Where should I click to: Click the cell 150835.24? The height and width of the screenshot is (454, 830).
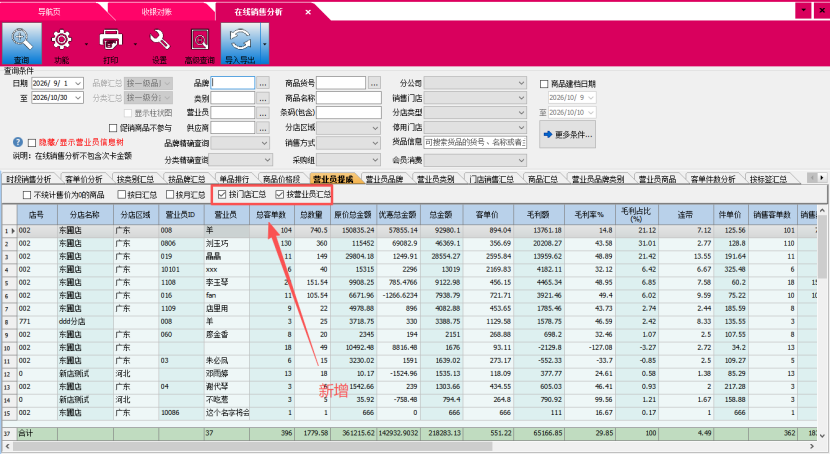tap(354, 230)
